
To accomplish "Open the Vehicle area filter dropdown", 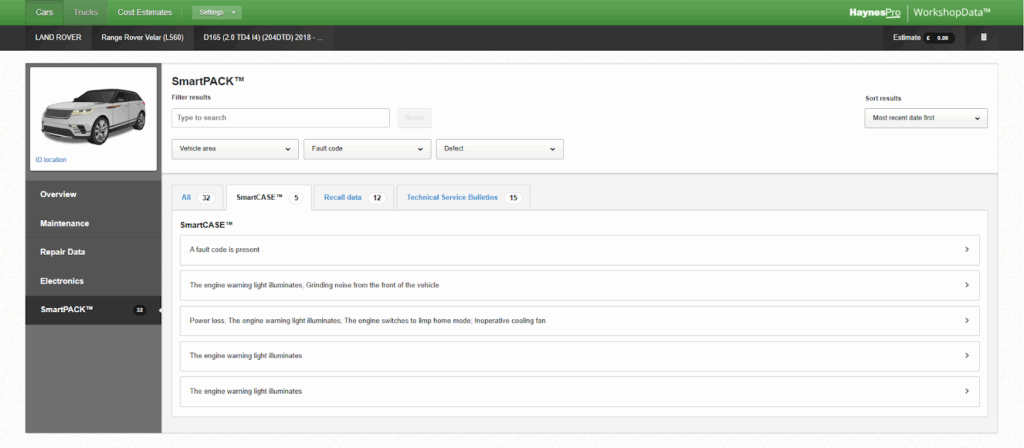I will tap(234, 149).
